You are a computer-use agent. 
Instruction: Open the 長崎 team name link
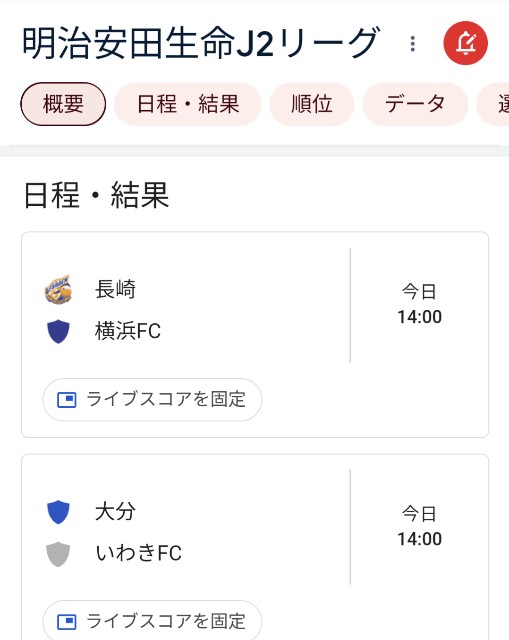115,289
